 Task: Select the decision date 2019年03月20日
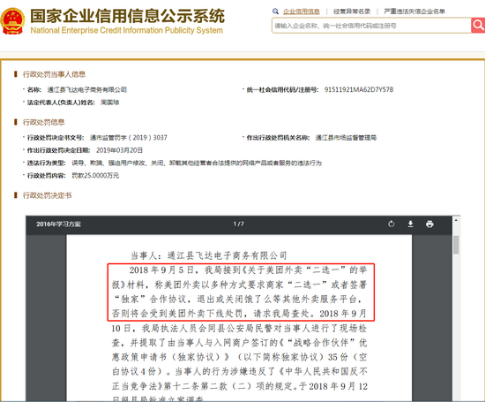[x=119, y=150]
